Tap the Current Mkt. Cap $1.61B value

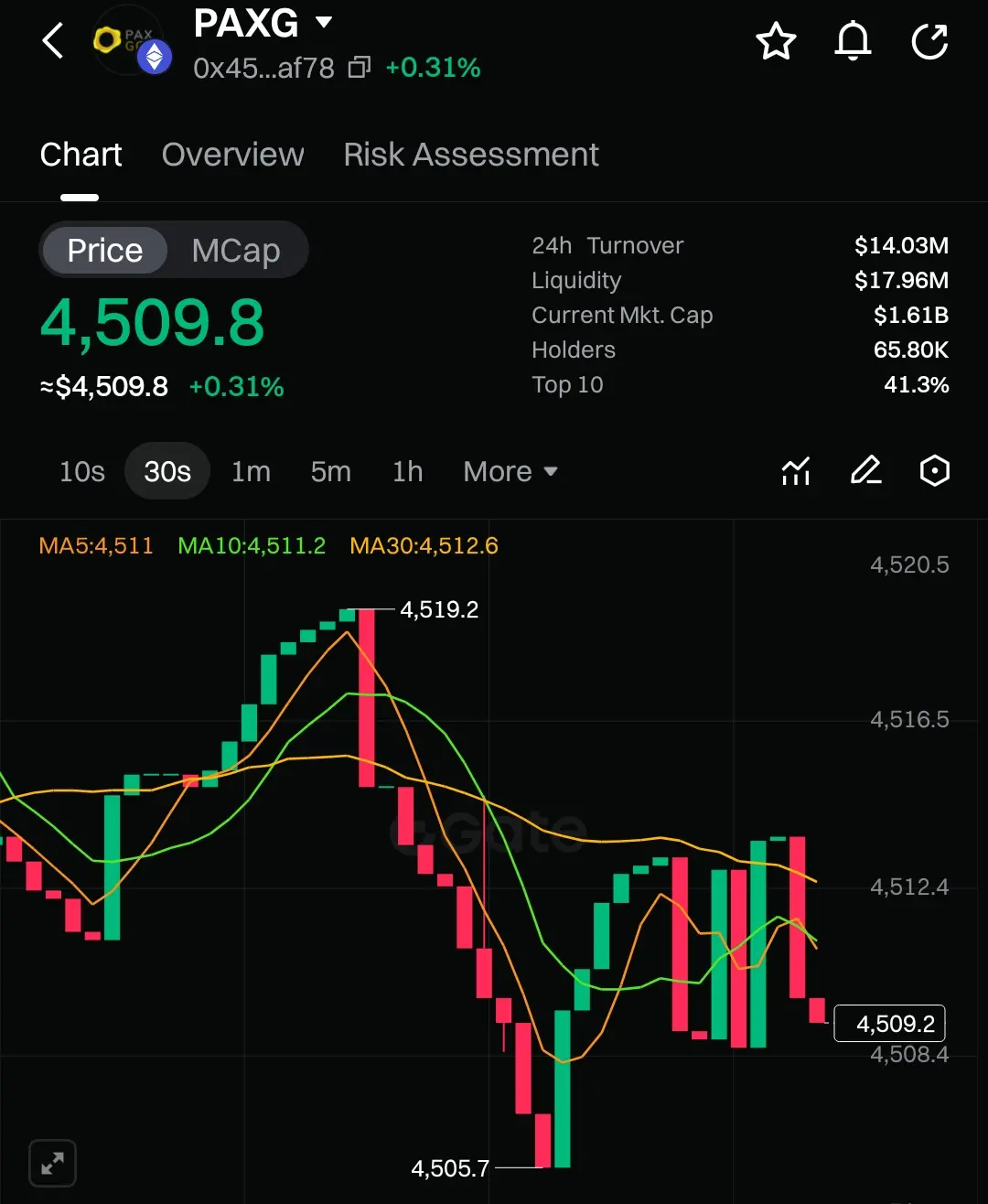(911, 315)
